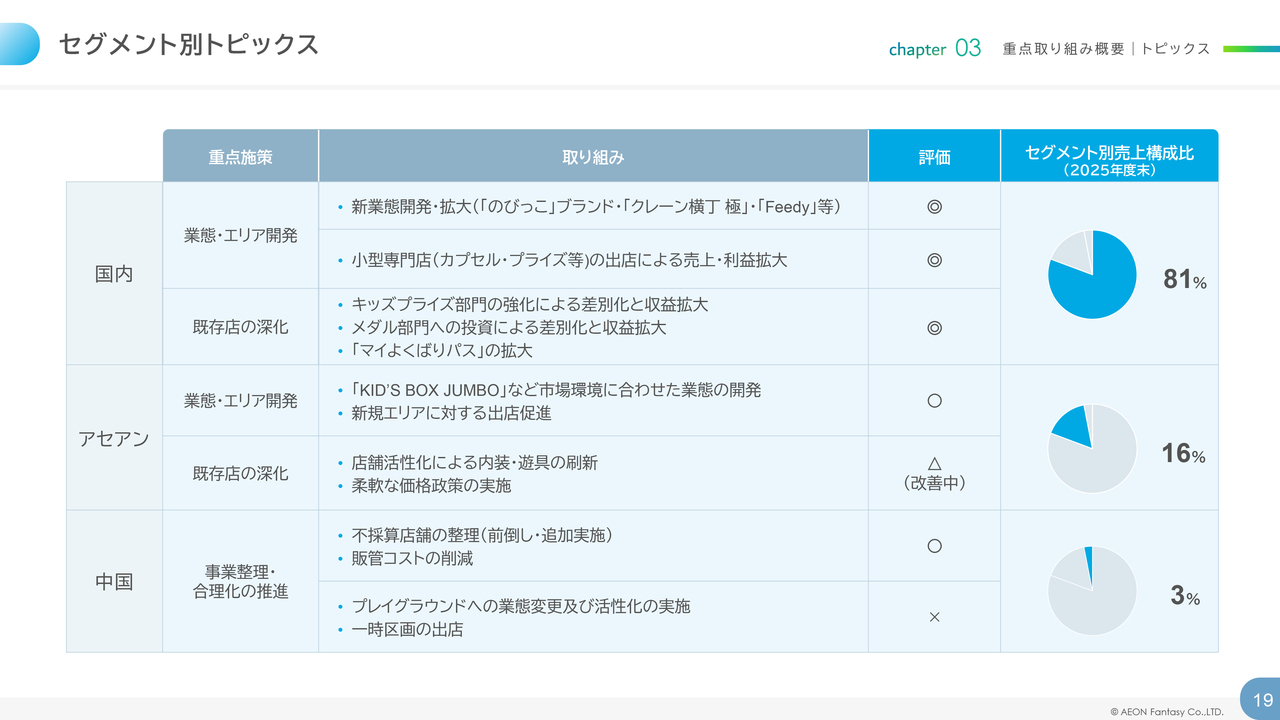Click the triangle (改善中) rating symbol
Viewport: 1280px width, 720px height.
[x=934, y=463]
